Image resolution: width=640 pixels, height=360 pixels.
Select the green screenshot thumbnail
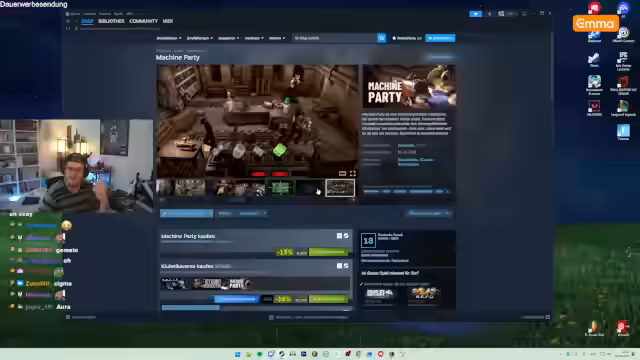pos(281,188)
